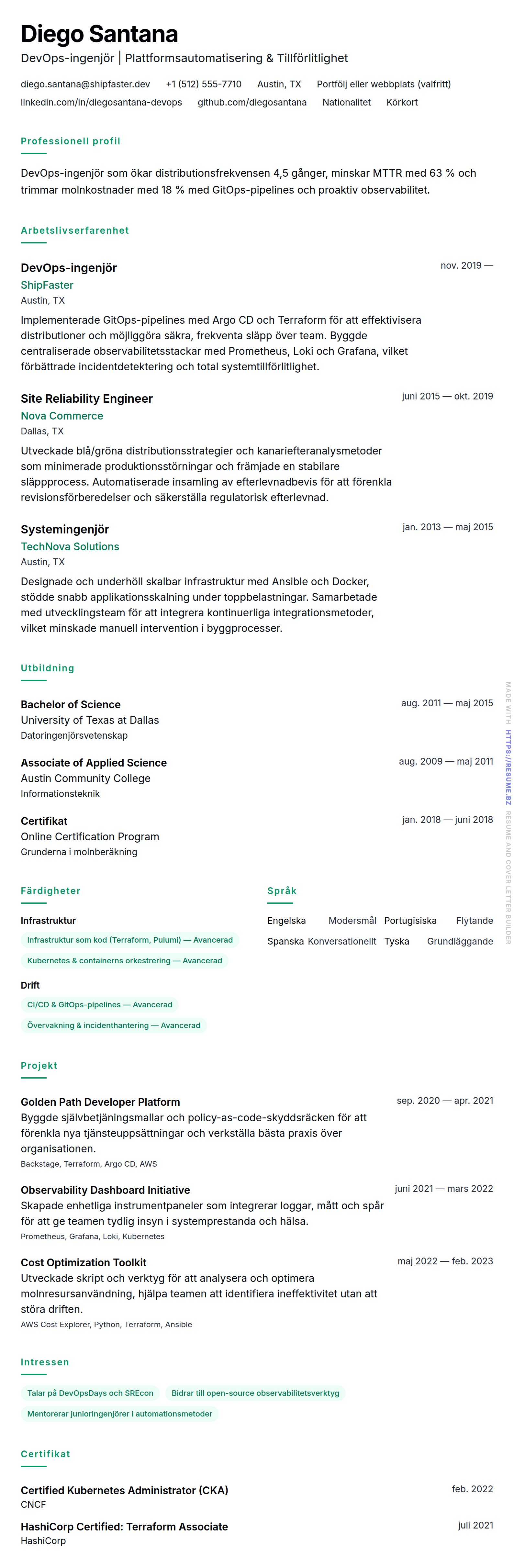The image size is (514, 1568).
Task: Click the Arbetslivserfarenhet section heading
Action: pyautogui.click(x=74, y=231)
